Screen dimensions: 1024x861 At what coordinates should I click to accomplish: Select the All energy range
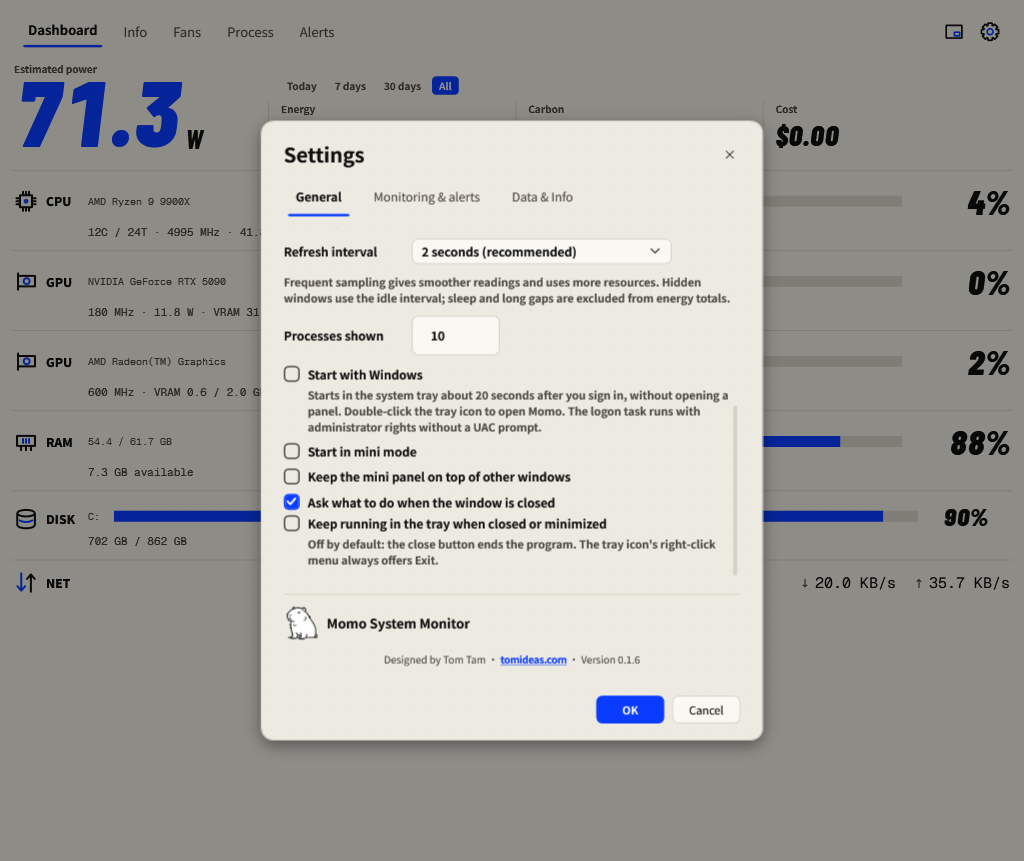point(445,86)
